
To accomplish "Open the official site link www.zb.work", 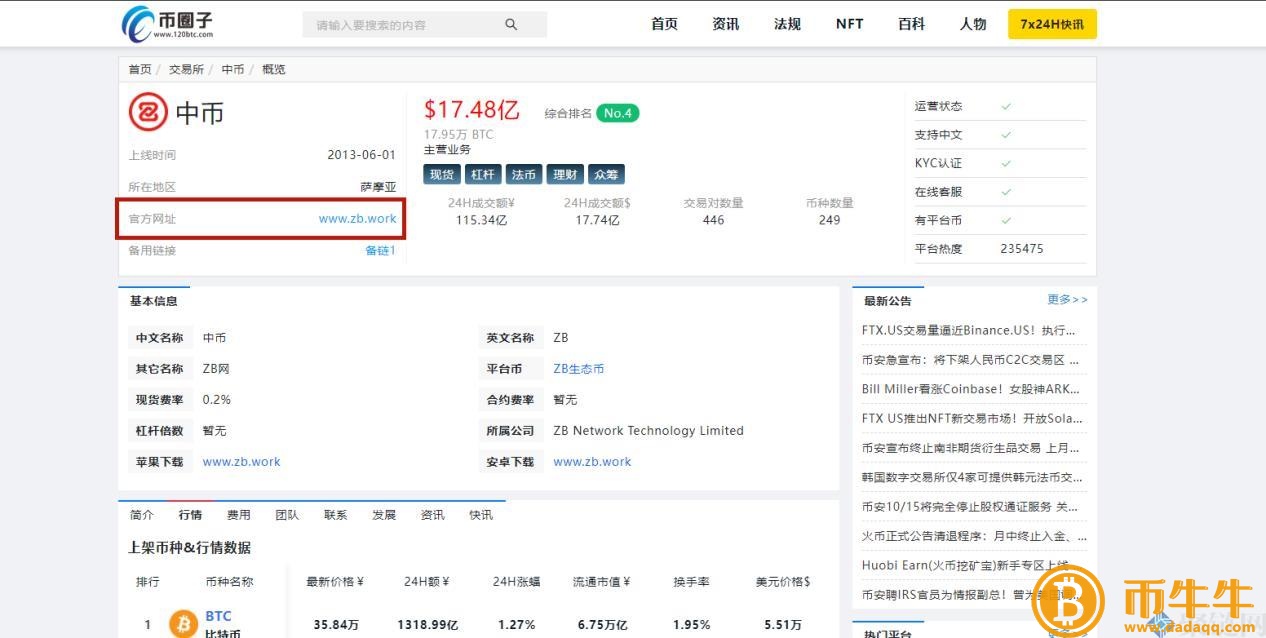I will click(357, 218).
